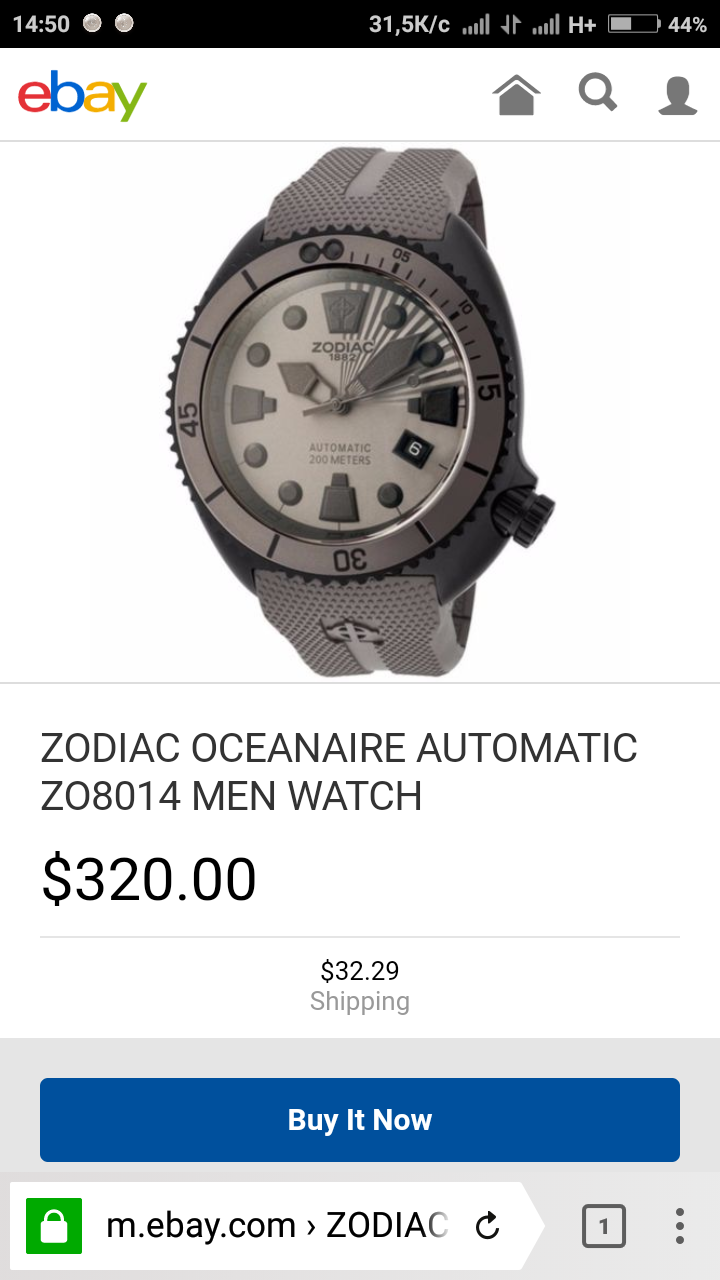720x1280 pixels.
Task: Reload the page with refresh icon
Action: (x=487, y=1225)
